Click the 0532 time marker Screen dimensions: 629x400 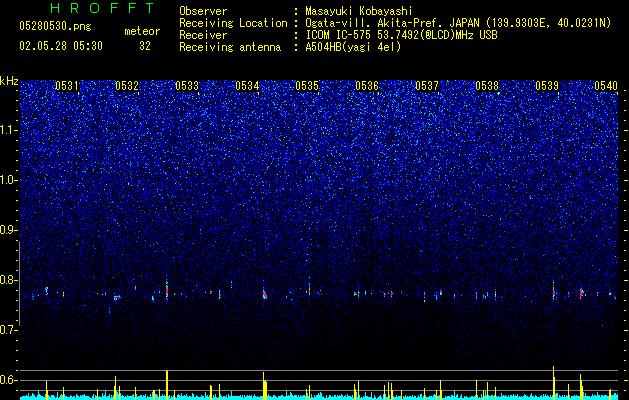[x=127, y=85]
